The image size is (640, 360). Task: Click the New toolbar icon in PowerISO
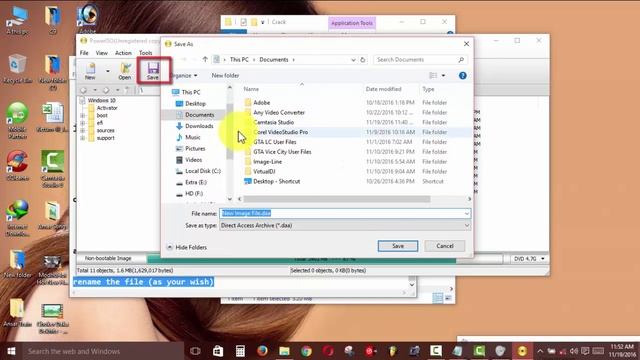pyautogui.click(x=90, y=71)
